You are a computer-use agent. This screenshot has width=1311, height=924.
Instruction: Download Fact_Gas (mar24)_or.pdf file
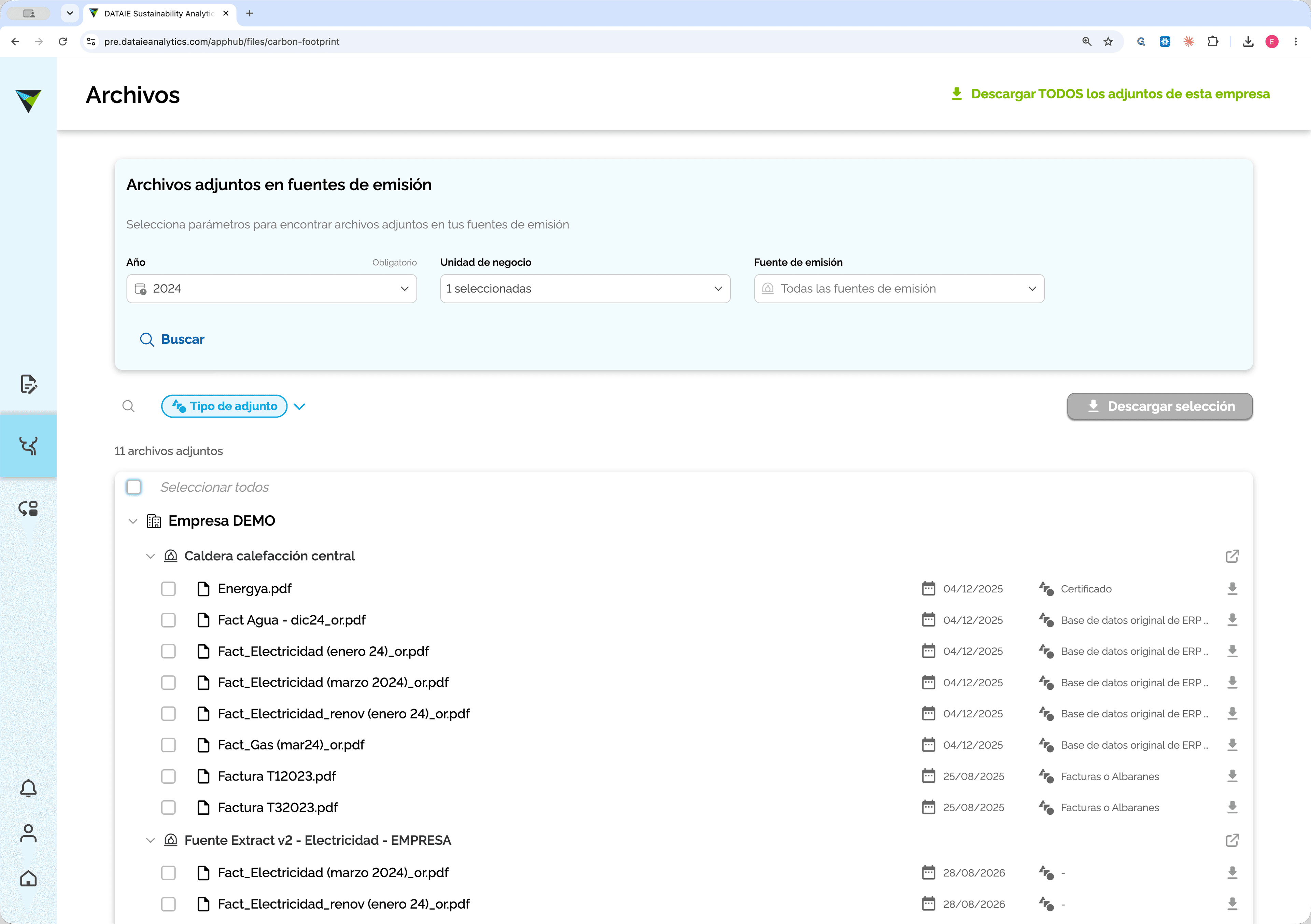click(1232, 745)
